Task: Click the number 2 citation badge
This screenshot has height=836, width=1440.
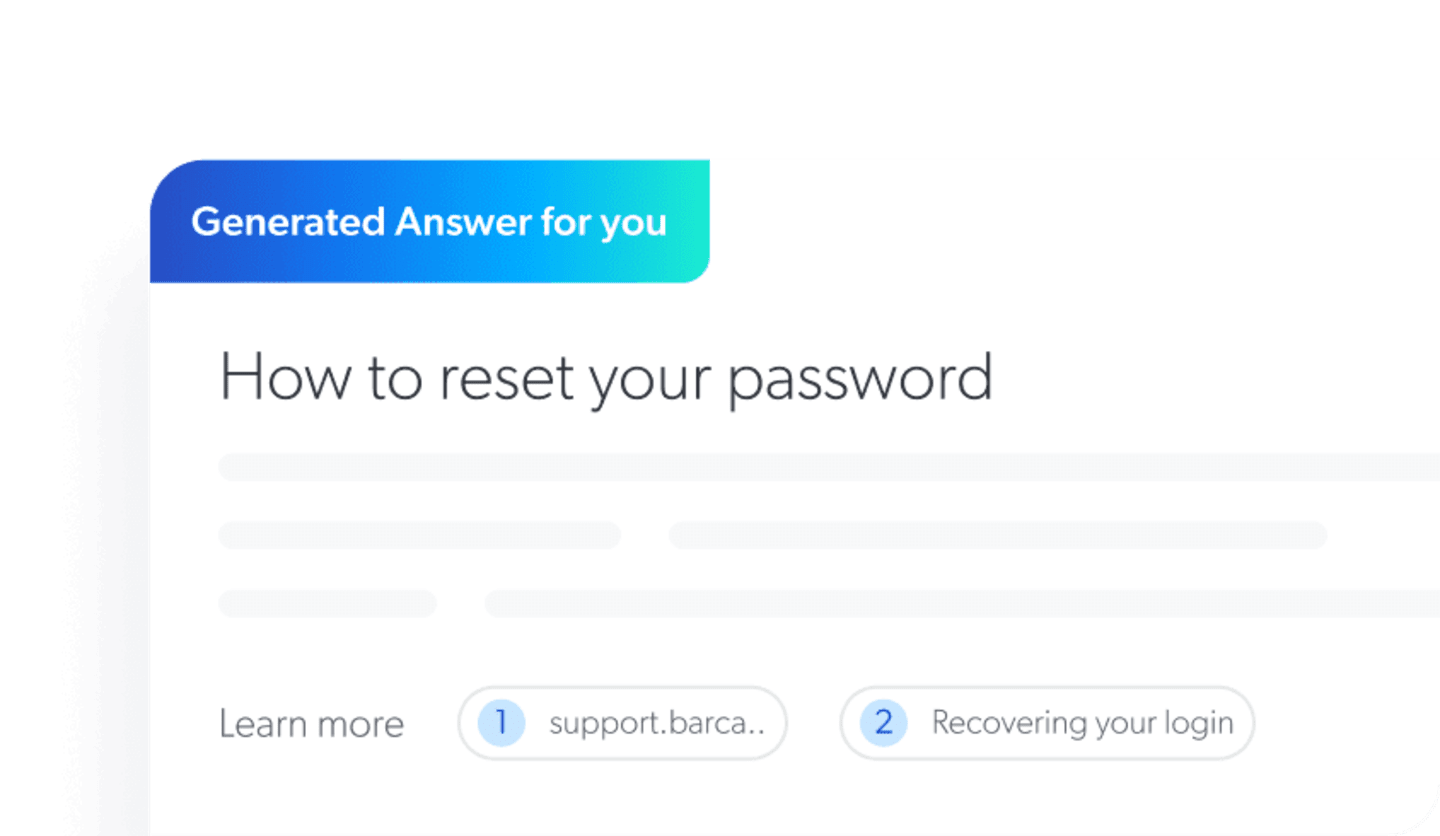Action: coord(883,722)
